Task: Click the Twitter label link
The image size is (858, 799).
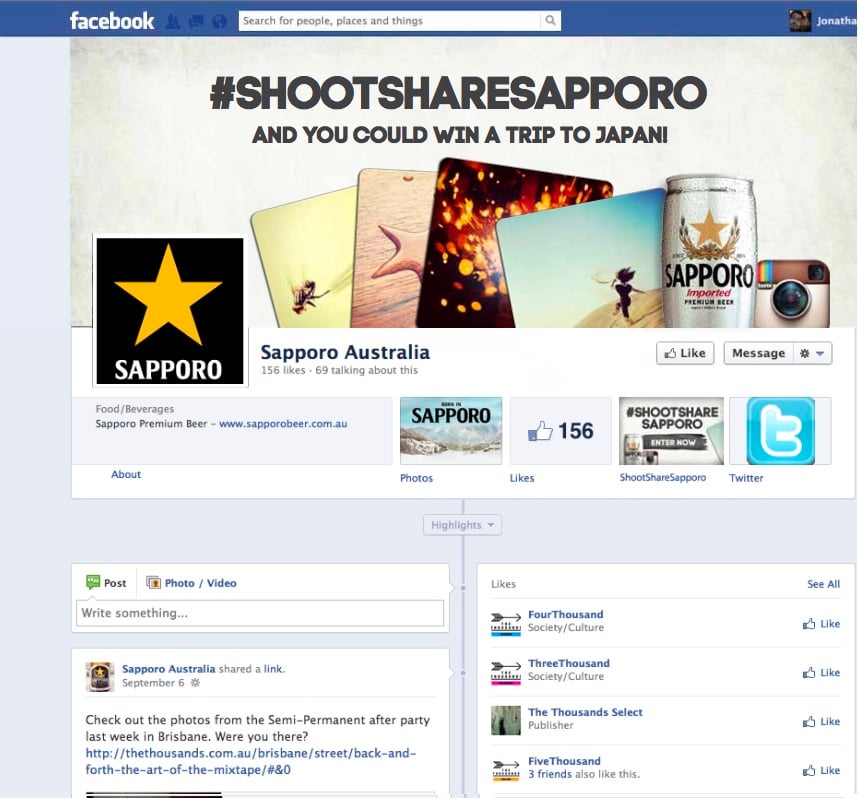Action: pyautogui.click(x=746, y=478)
